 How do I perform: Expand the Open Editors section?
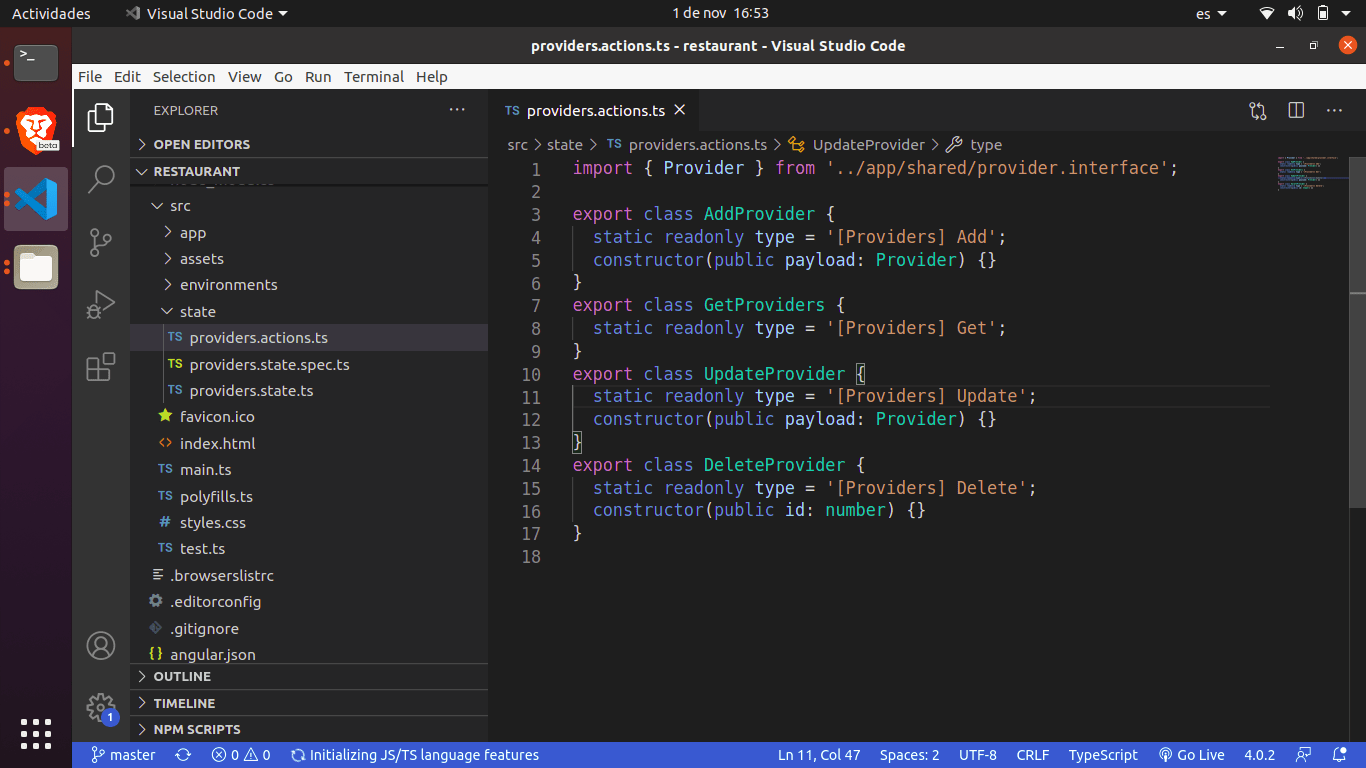(309, 144)
